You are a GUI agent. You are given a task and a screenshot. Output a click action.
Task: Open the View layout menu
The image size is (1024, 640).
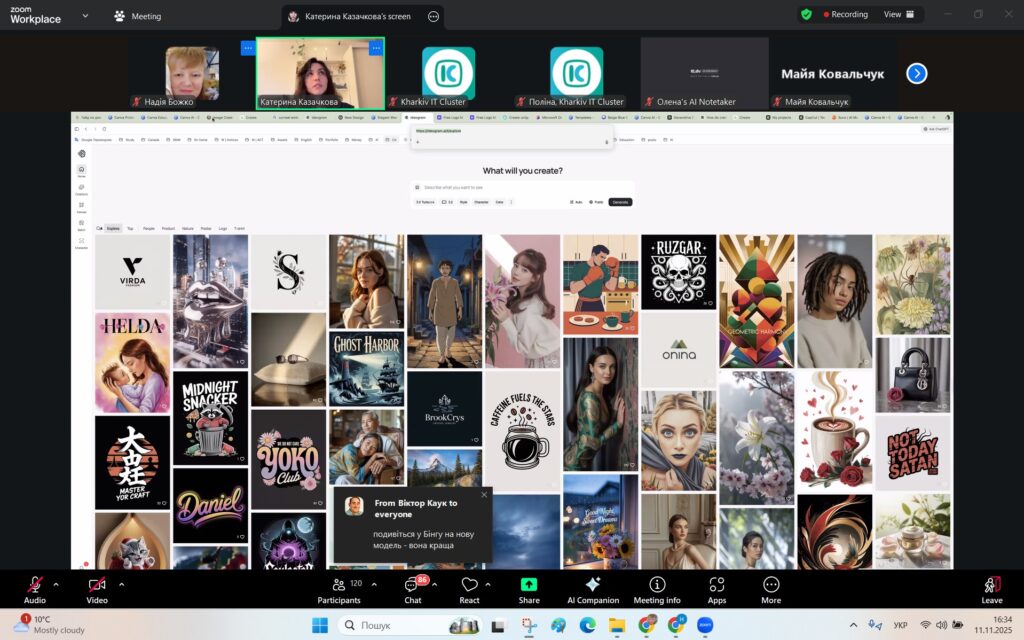pos(898,15)
